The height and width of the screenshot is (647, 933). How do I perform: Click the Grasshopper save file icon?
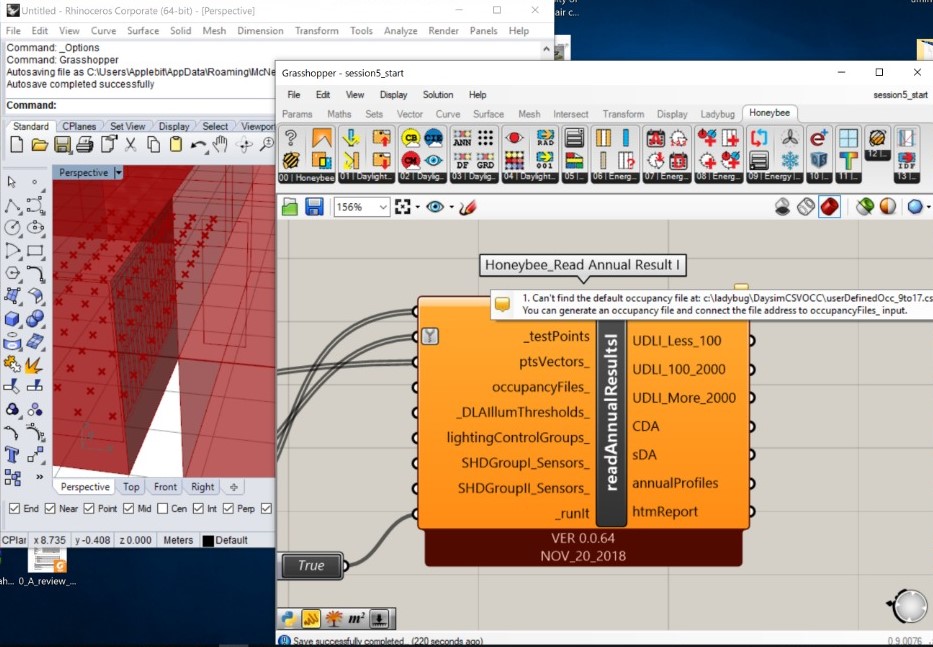314,207
